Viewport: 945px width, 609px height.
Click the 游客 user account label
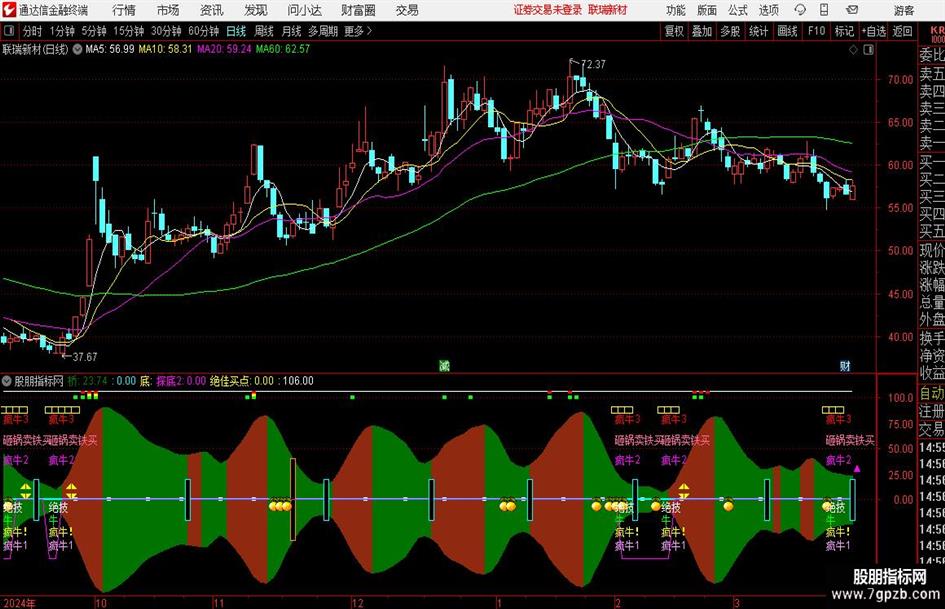[904, 10]
